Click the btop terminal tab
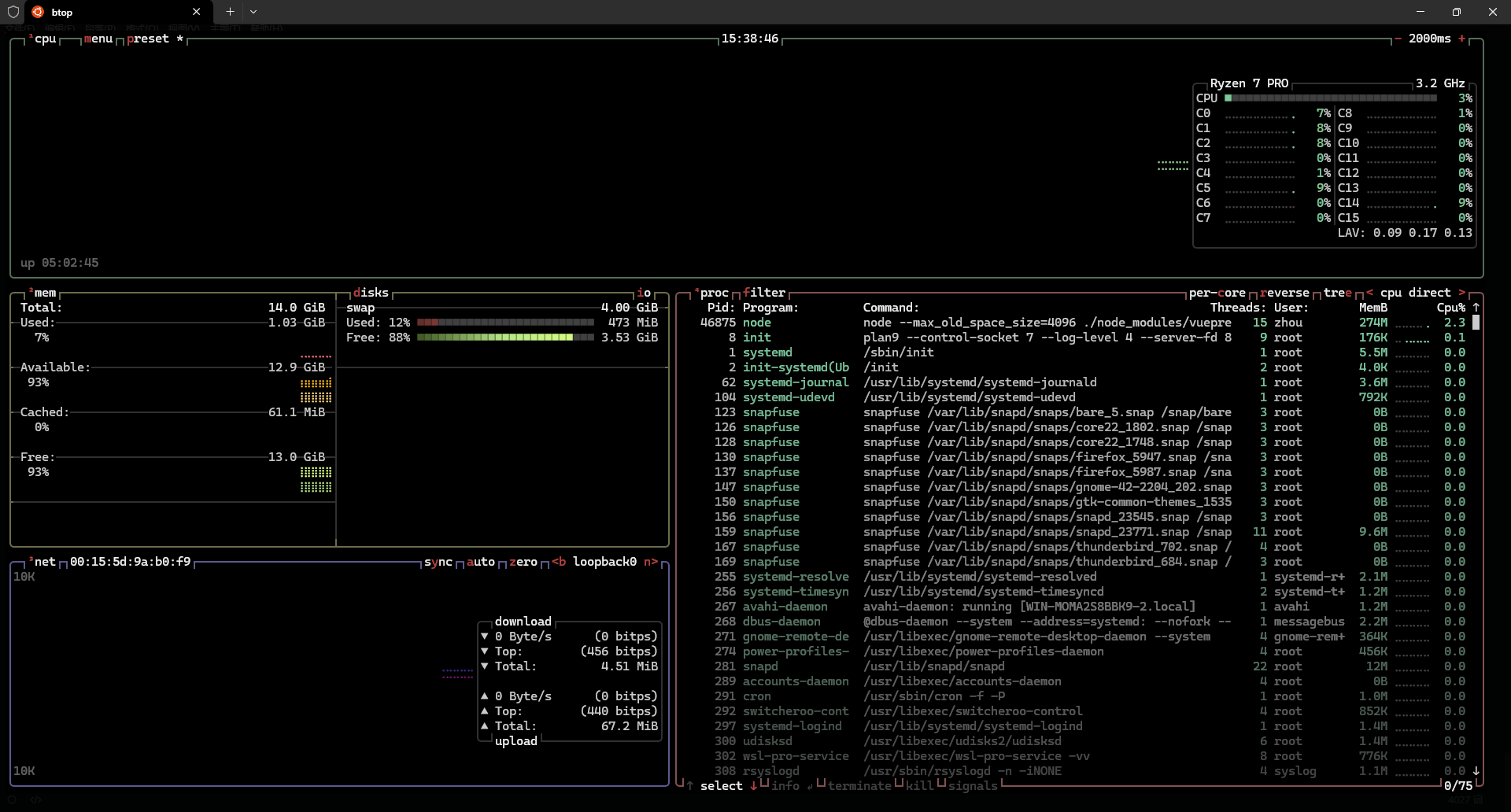 point(118,12)
